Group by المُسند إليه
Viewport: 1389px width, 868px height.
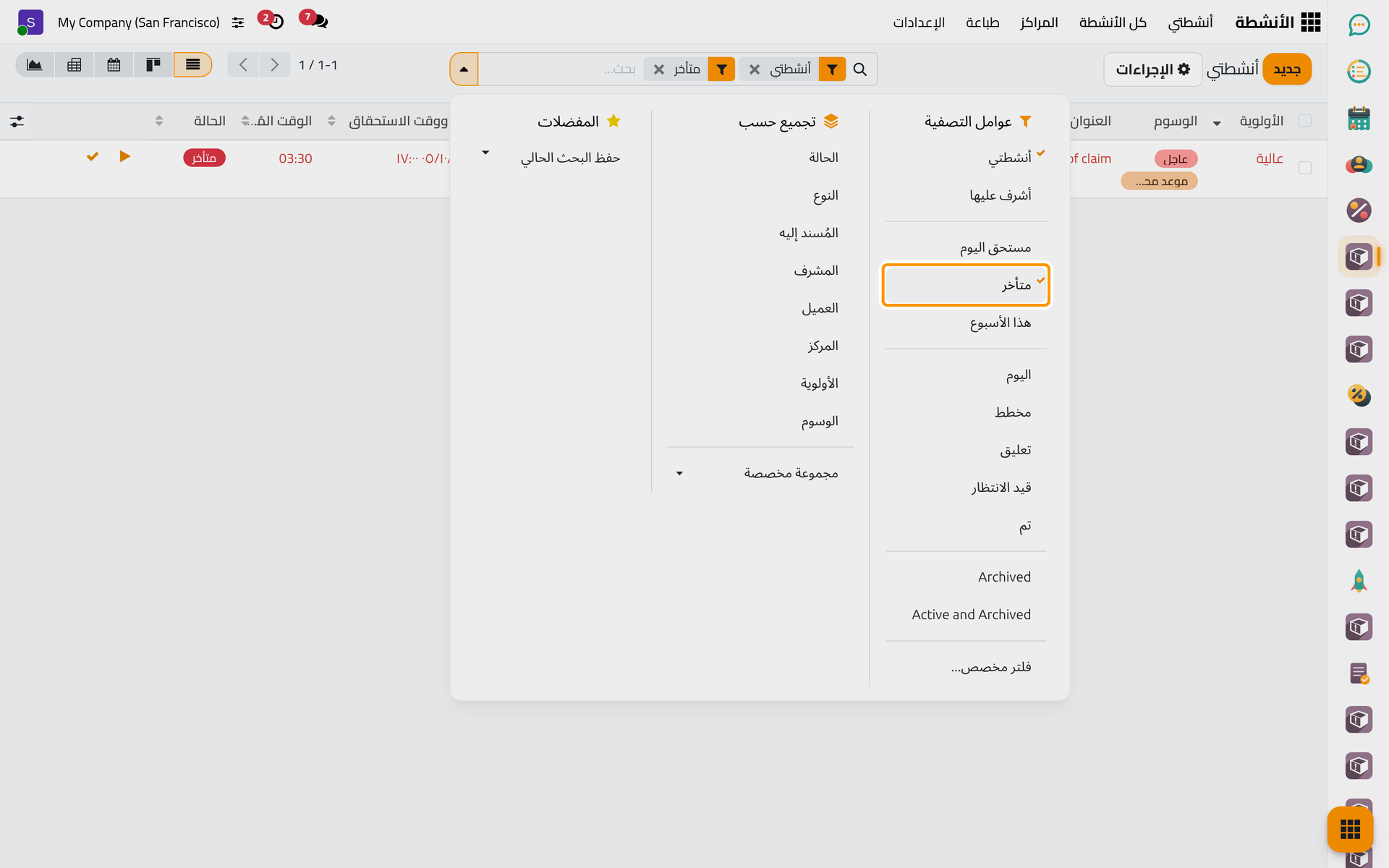point(760,233)
